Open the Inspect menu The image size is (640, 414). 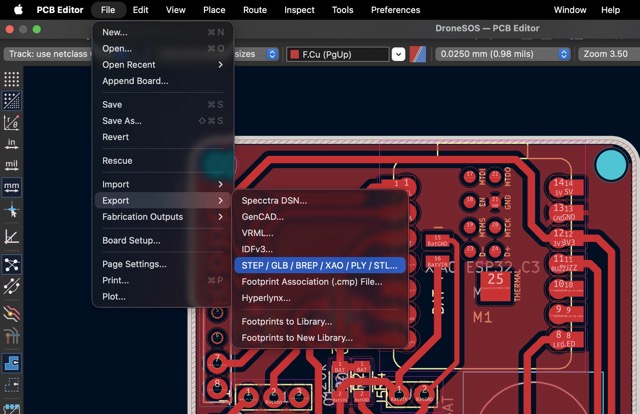[299, 10]
